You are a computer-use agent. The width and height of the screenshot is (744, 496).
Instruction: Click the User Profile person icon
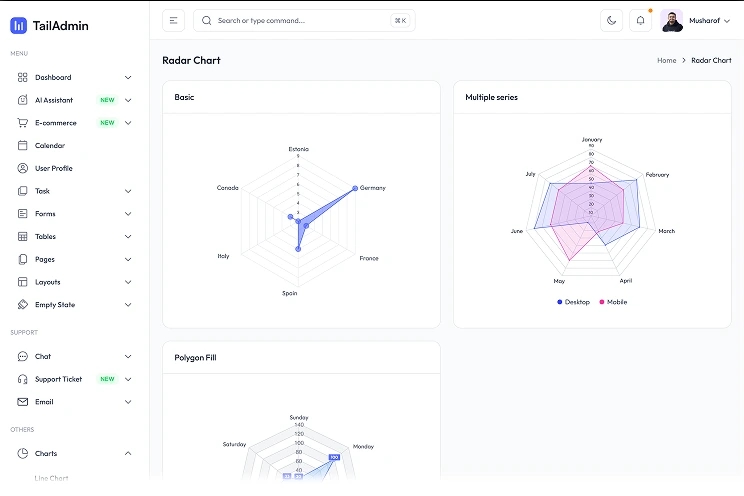click(22, 168)
